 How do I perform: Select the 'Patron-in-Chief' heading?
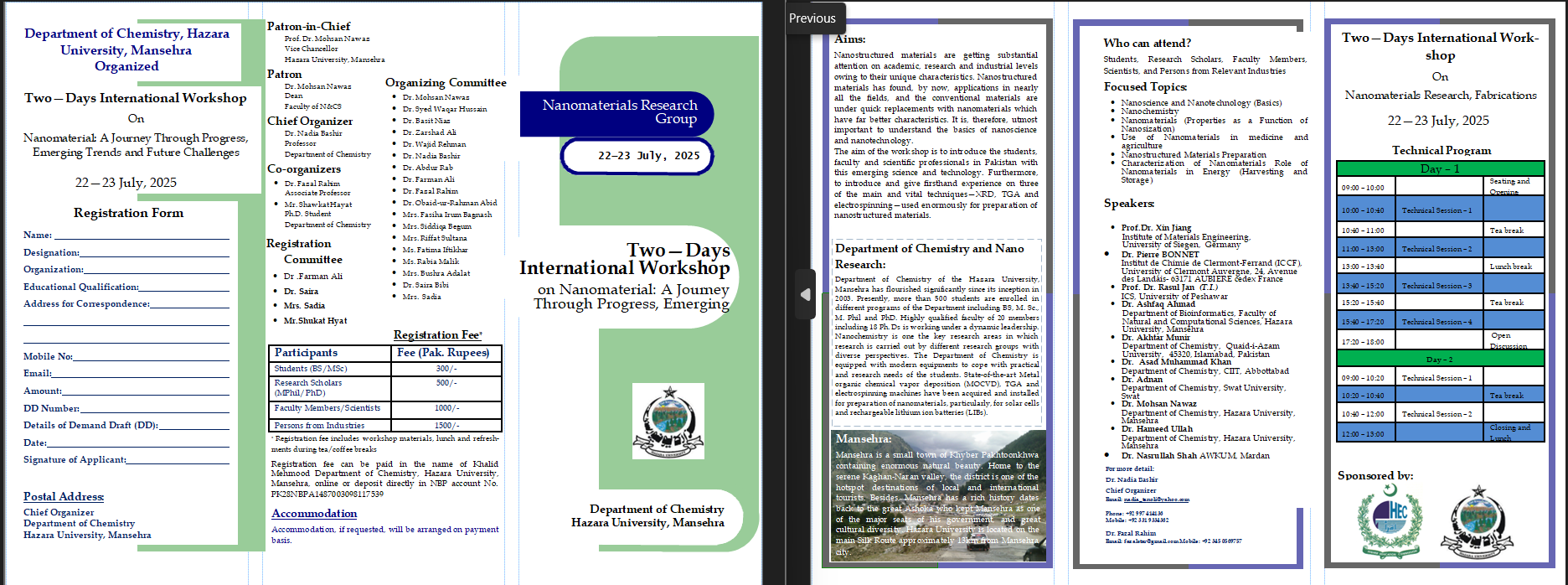pos(308,27)
